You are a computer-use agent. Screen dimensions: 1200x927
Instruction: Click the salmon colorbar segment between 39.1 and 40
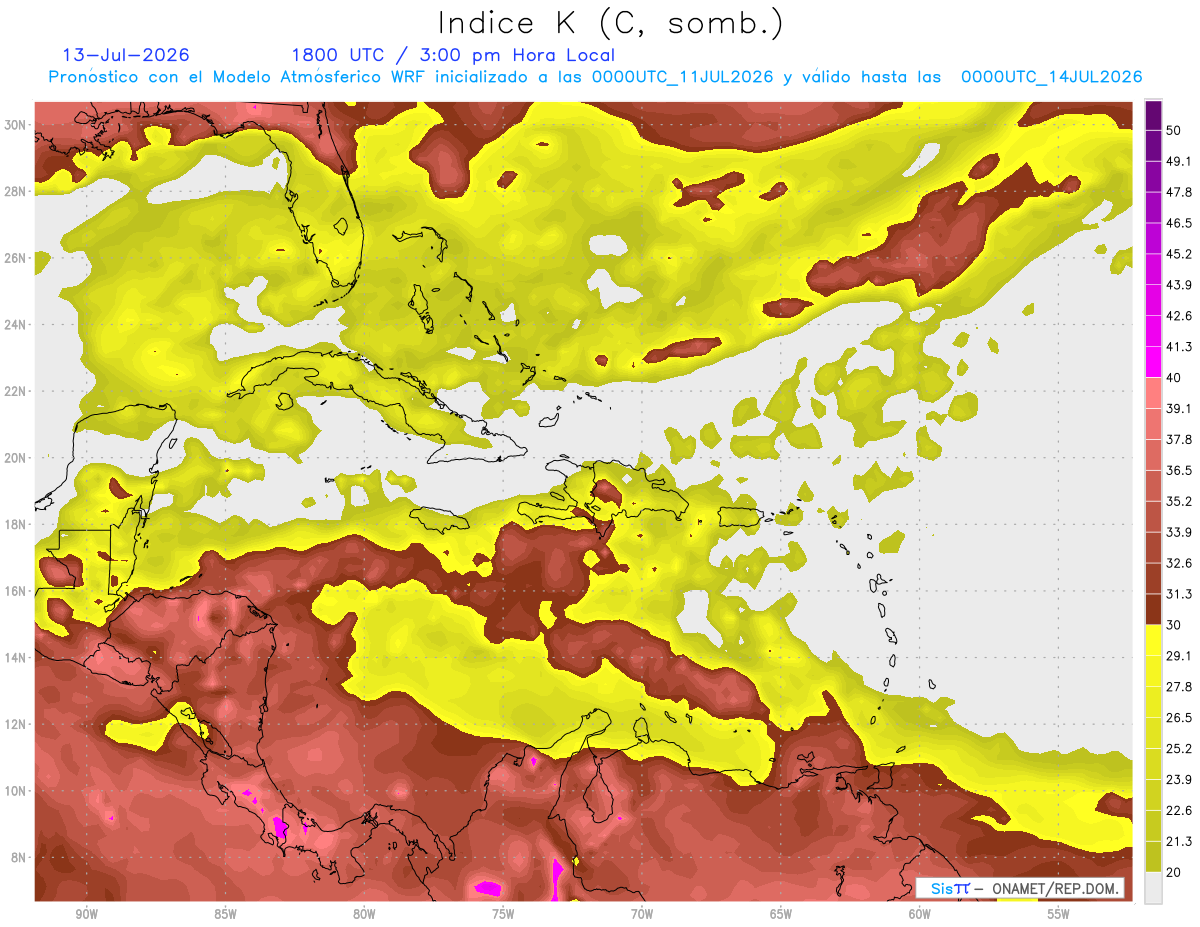pyautogui.click(x=1153, y=392)
